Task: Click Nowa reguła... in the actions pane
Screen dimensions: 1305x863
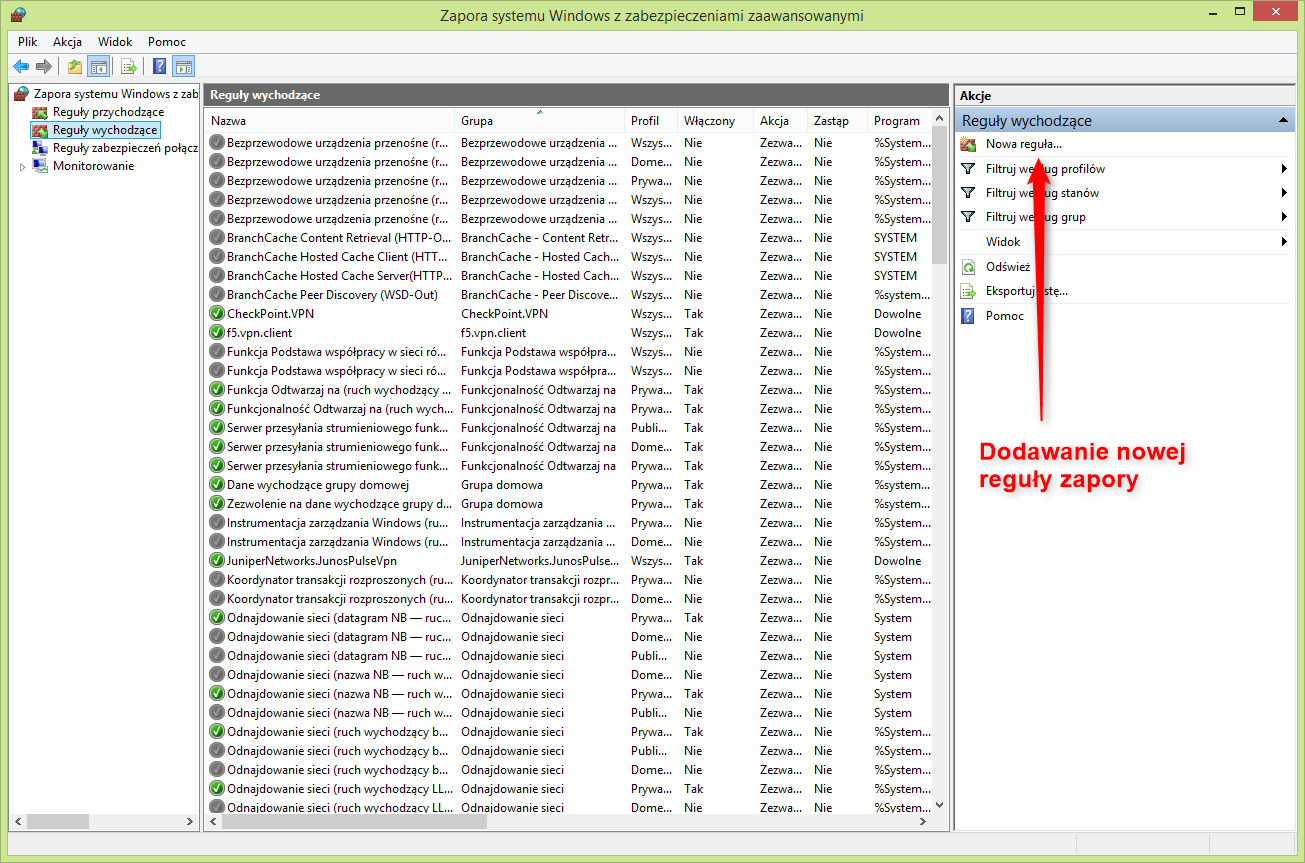Action: coord(1023,144)
